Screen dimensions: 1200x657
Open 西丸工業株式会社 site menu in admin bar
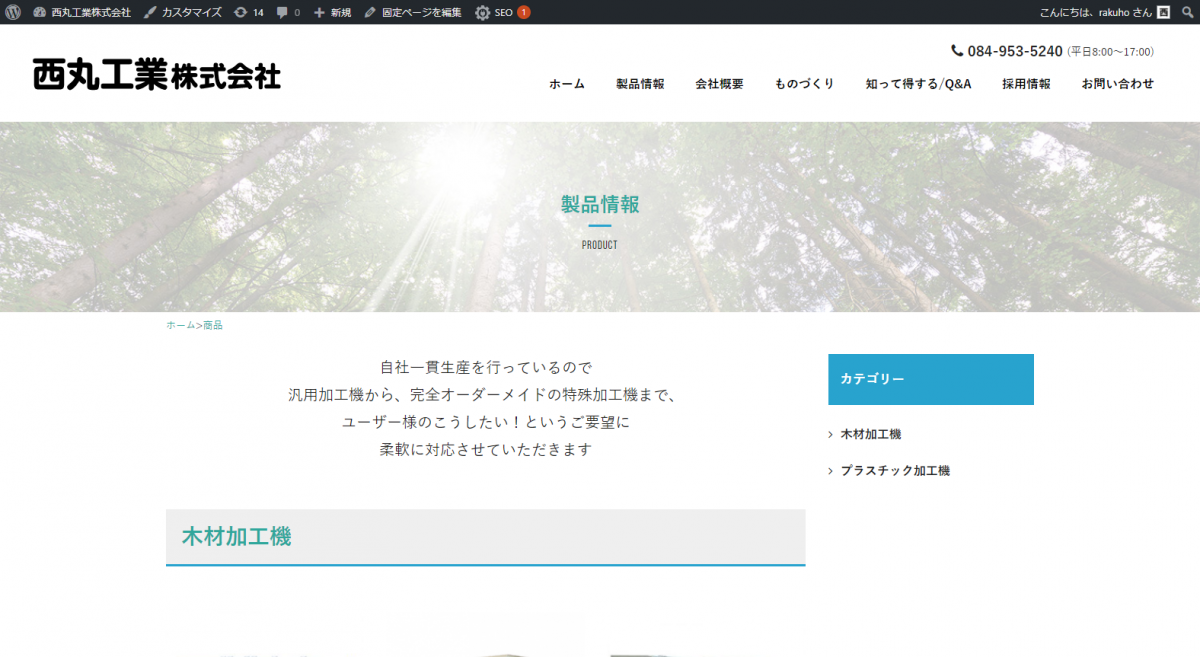click(82, 12)
